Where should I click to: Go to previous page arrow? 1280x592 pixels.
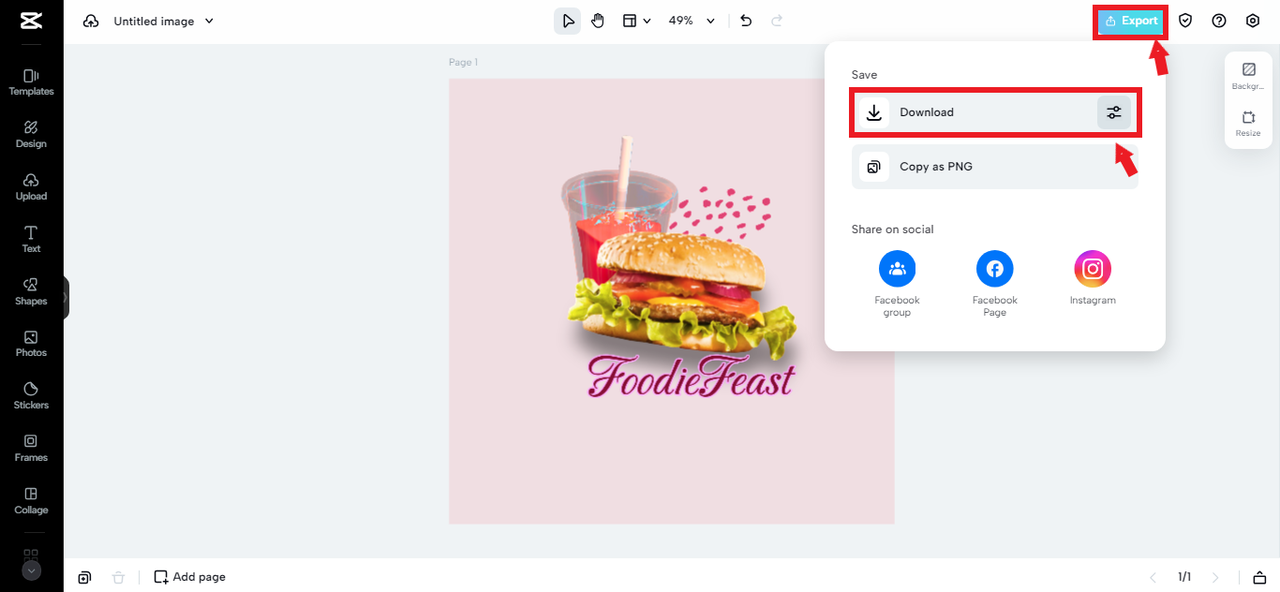click(x=1153, y=577)
